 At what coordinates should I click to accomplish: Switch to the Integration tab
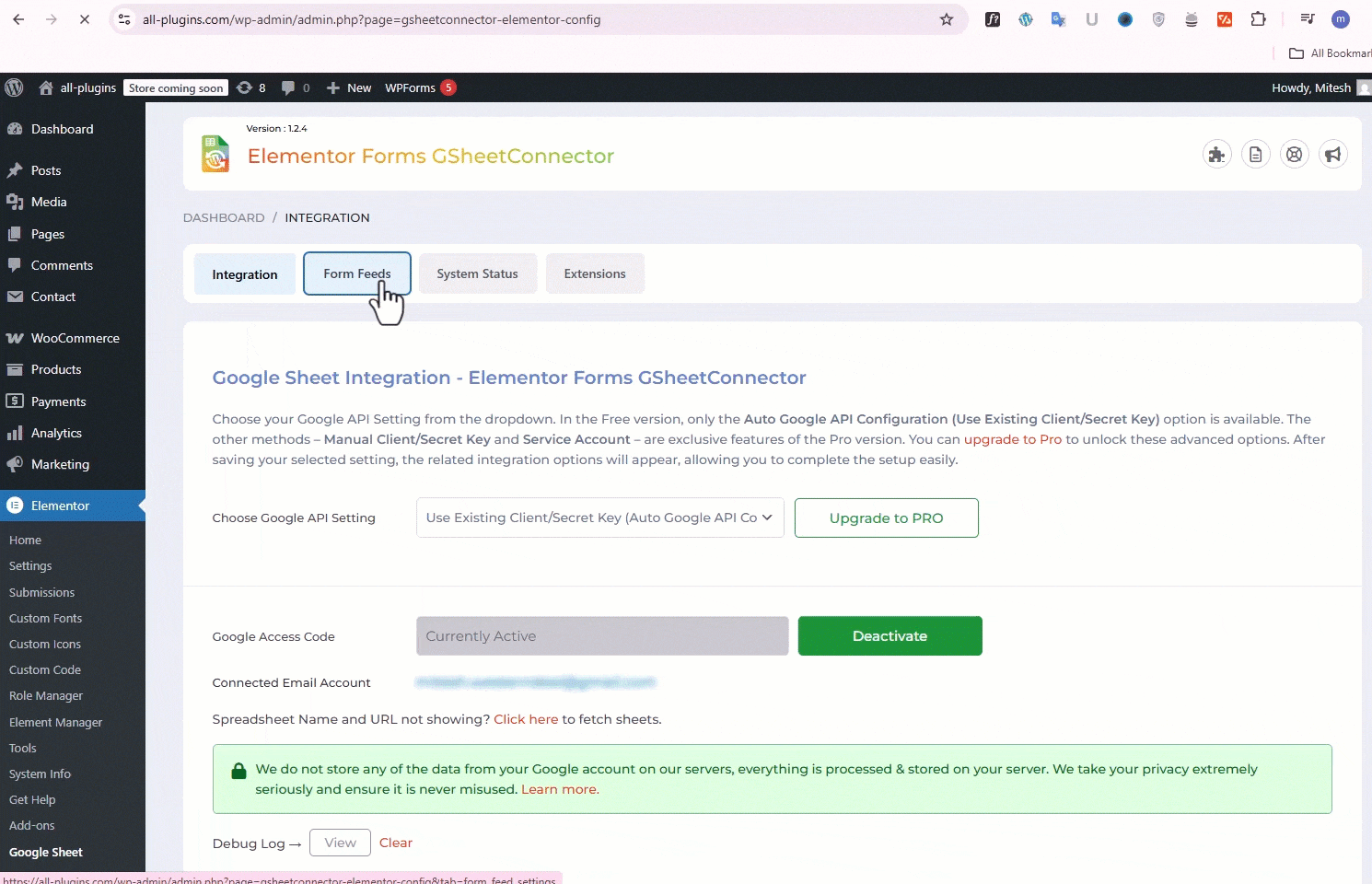pos(245,274)
